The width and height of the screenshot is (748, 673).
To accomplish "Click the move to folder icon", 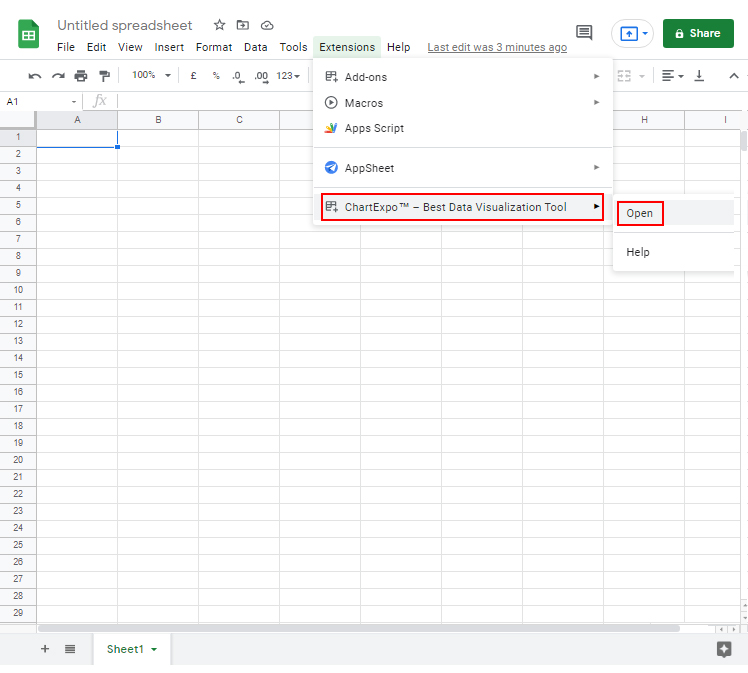I will click(x=243, y=25).
